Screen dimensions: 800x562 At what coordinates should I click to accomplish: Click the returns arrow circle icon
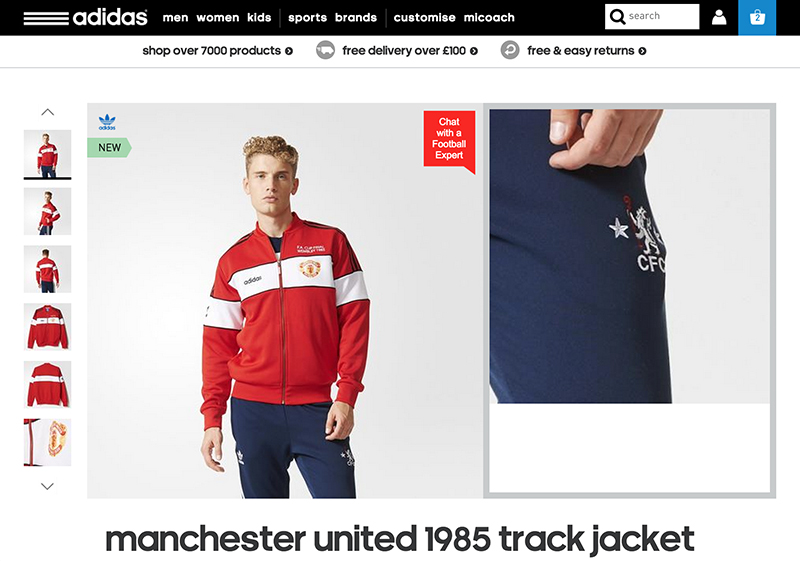510,50
